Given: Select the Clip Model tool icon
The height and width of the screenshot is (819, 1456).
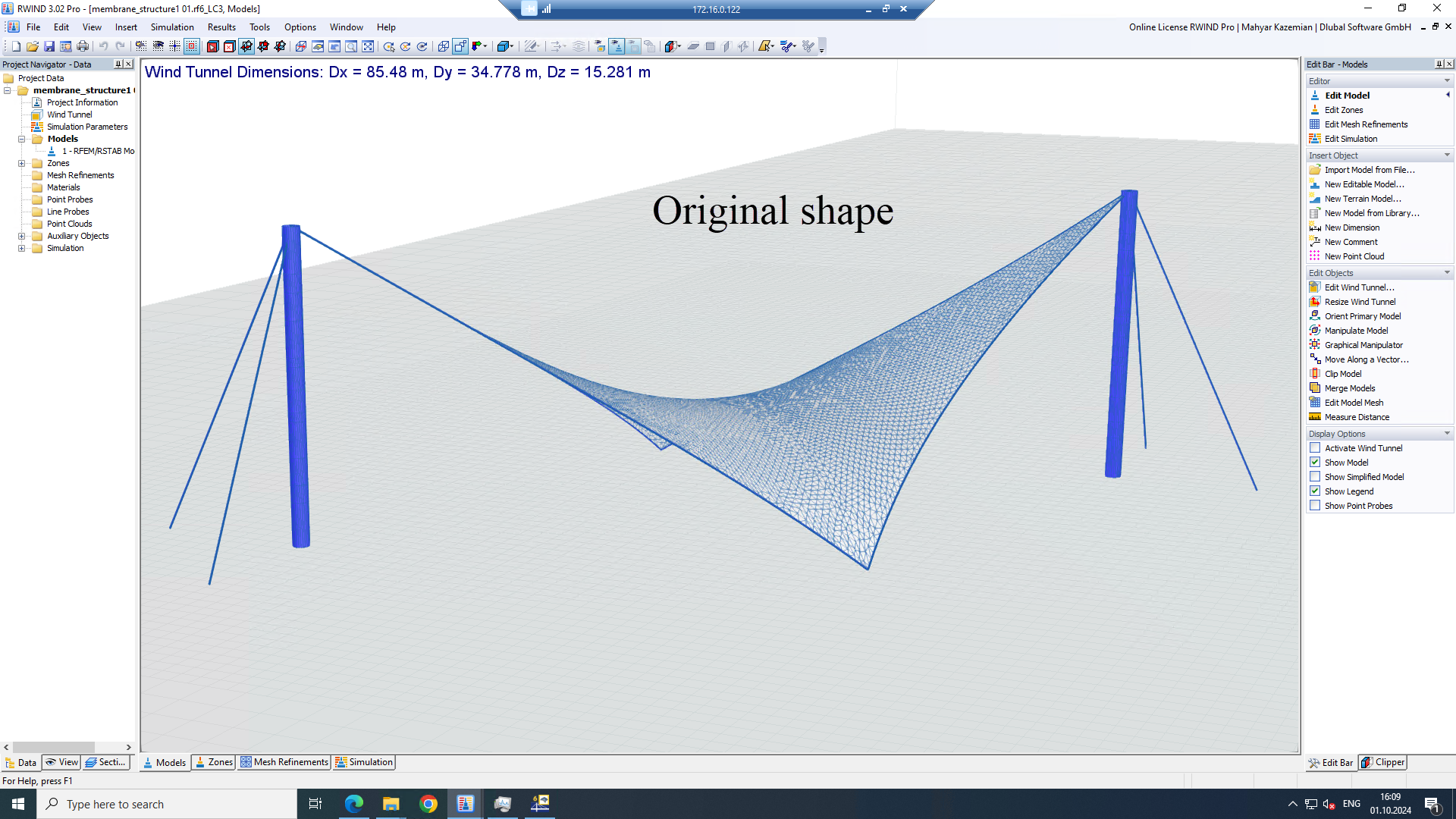Looking at the screenshot, I should [1315, 373].
